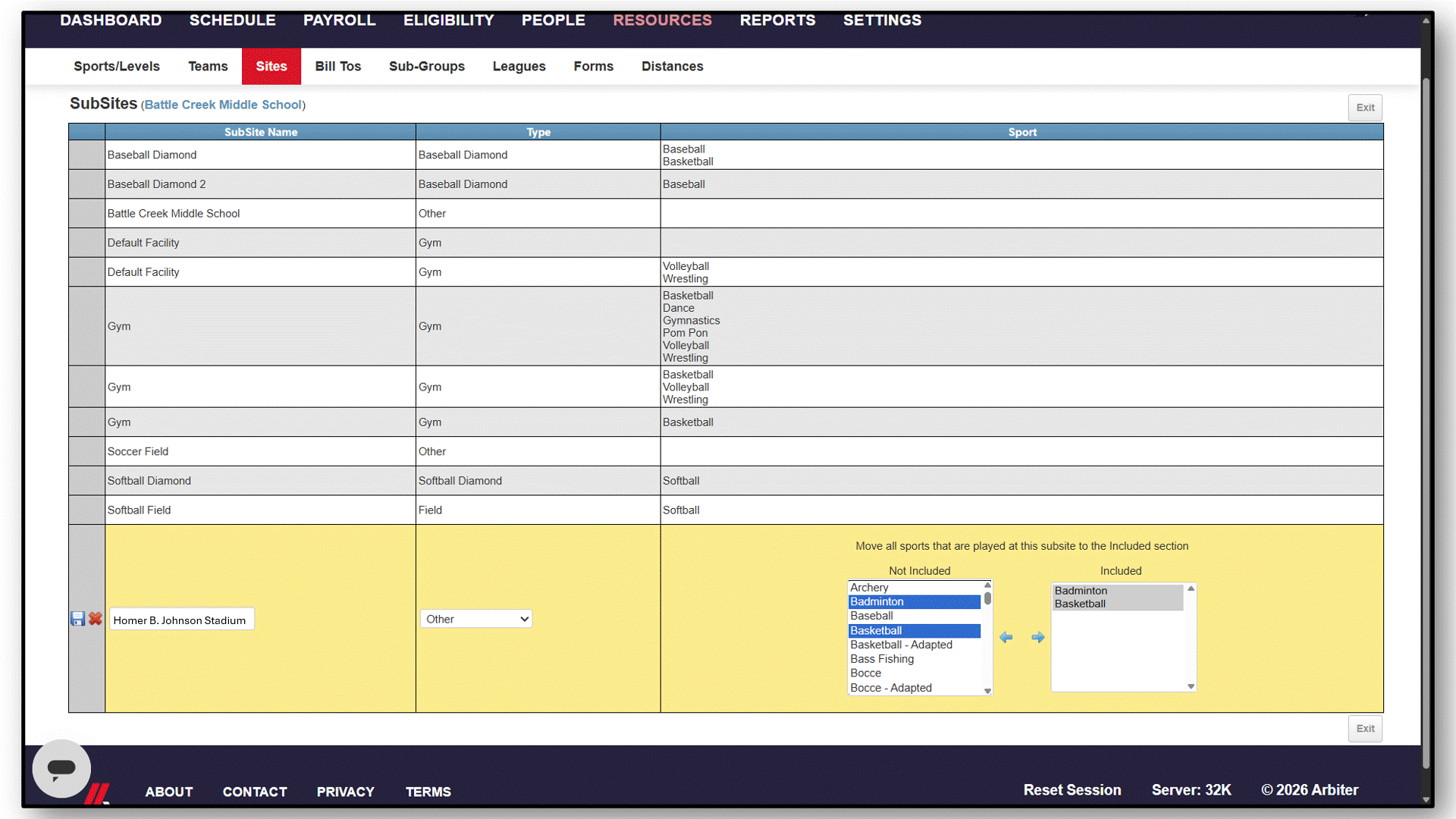
Task: Click Reset Session in footer
Action: (x=1072, y=790)
